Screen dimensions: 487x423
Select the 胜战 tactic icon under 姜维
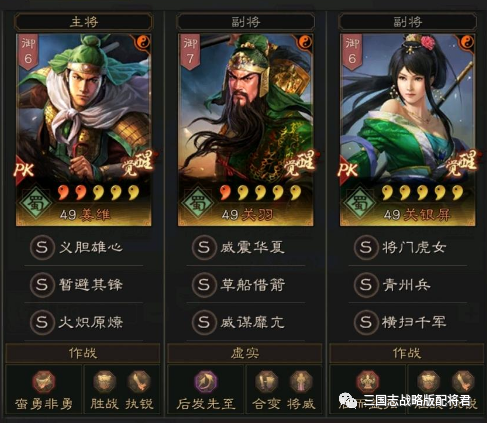tap(104, 382)
